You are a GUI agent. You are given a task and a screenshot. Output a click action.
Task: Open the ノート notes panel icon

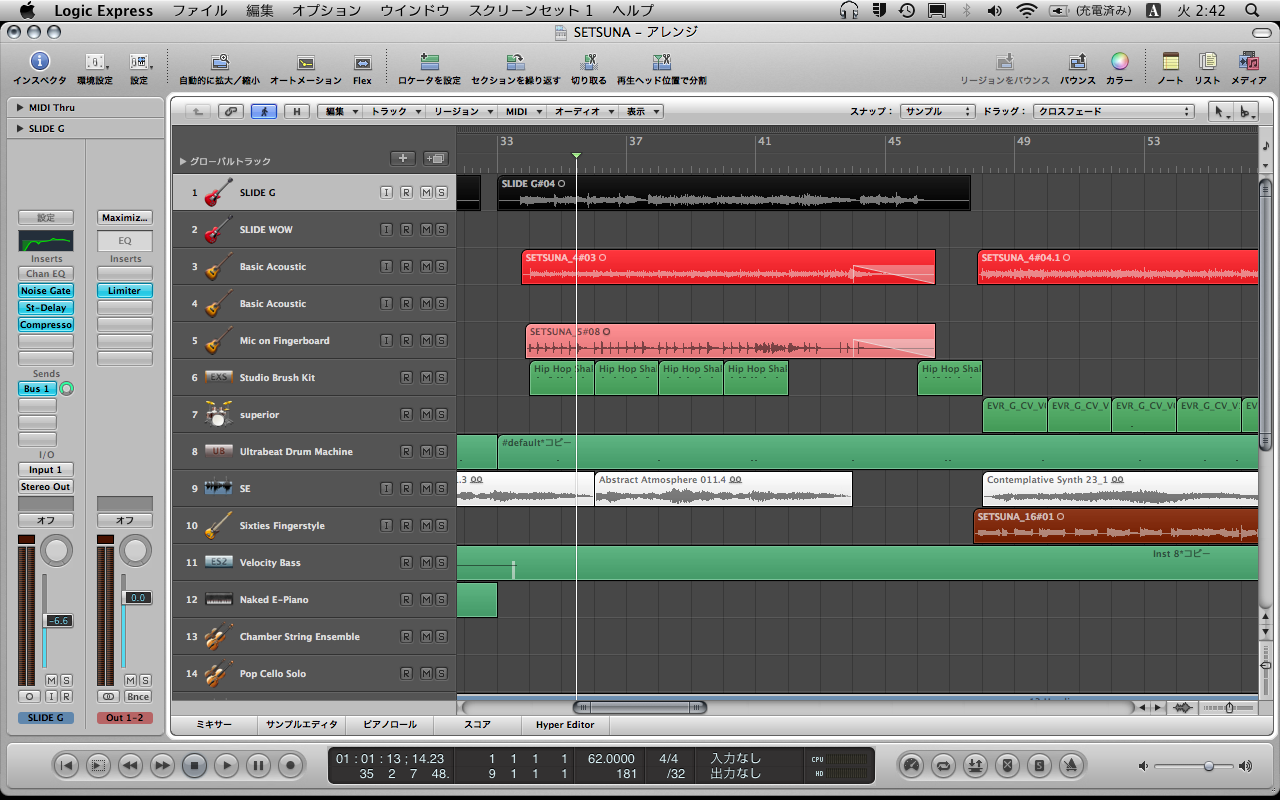tap(1170, 62)
